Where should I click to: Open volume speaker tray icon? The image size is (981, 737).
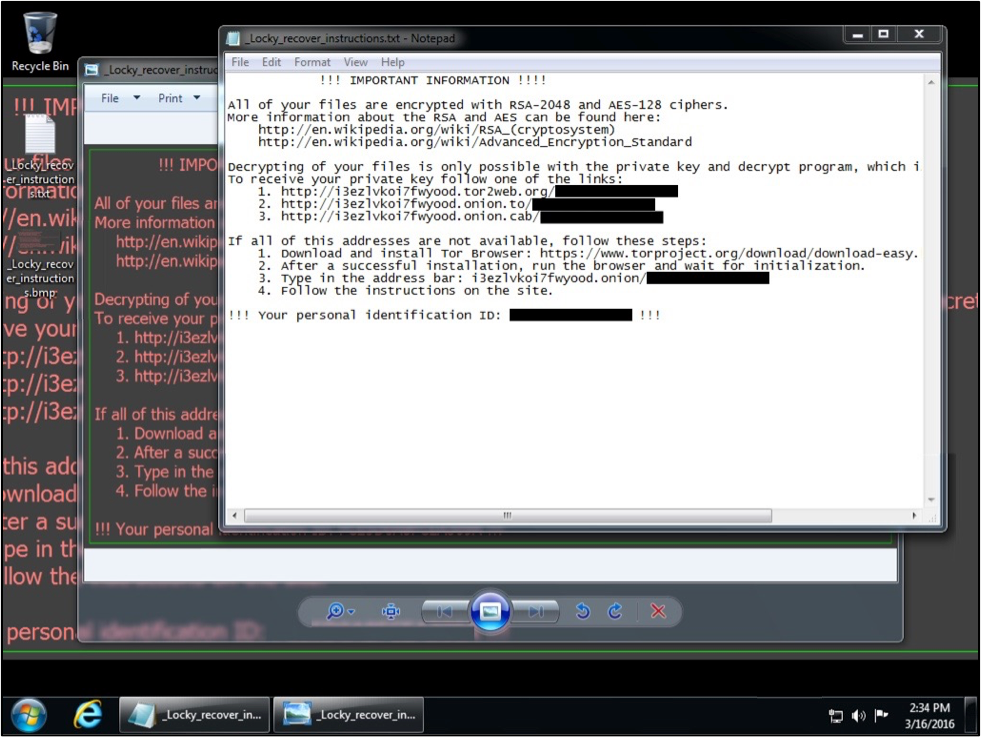(x=858, y=716)
